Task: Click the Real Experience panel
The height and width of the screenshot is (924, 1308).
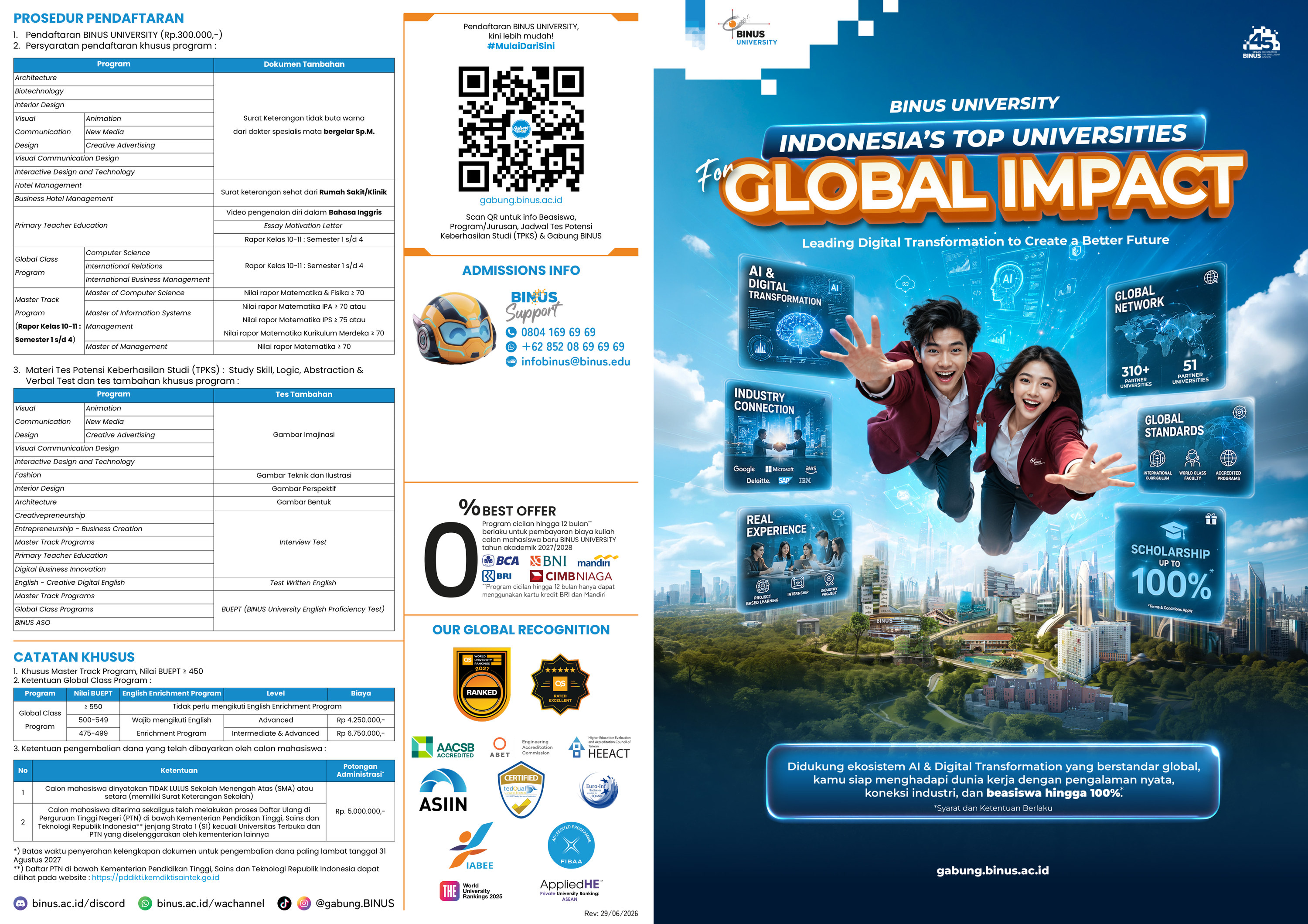Action: 795,558
